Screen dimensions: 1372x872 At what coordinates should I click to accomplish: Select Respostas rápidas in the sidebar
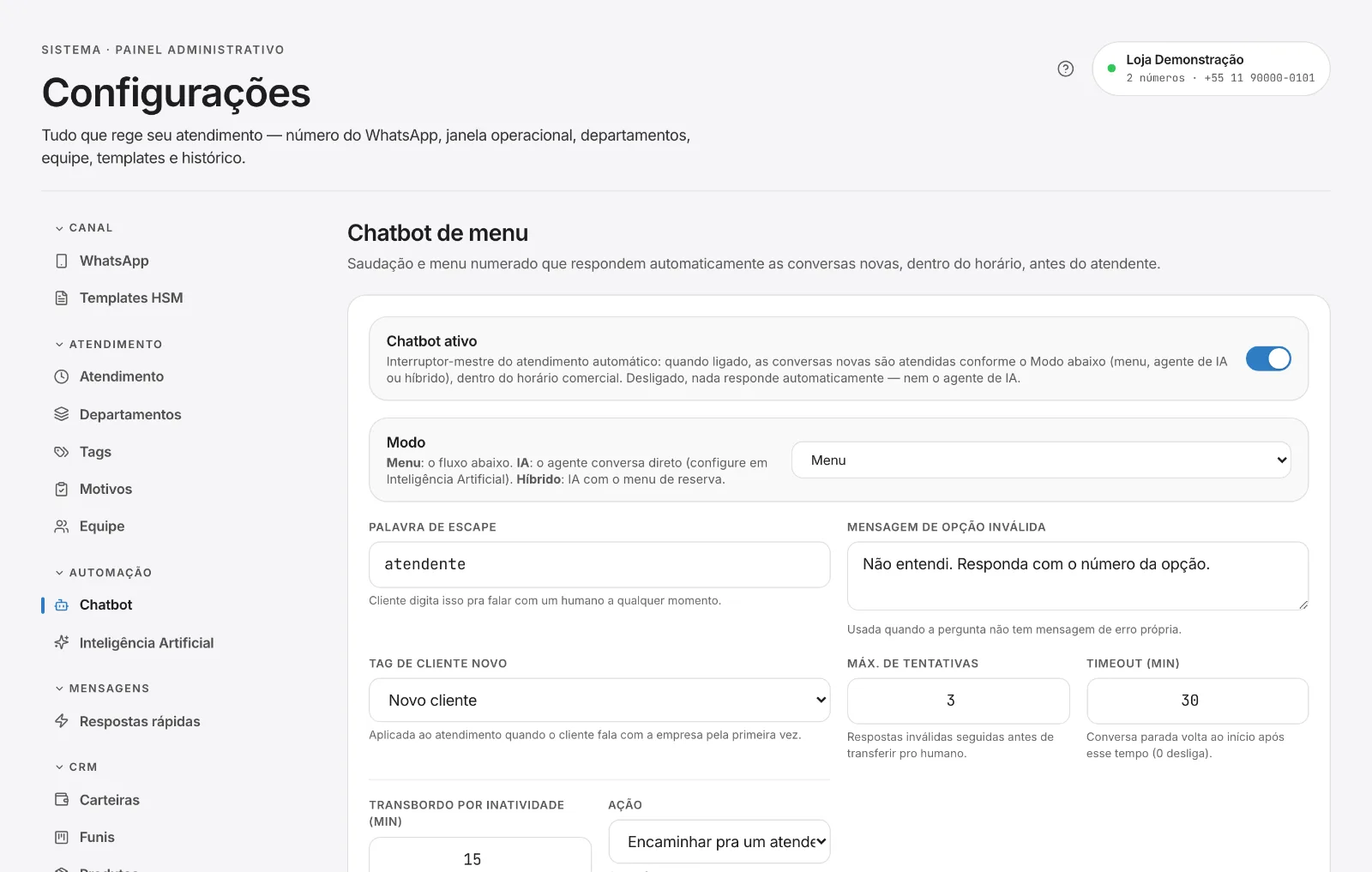pos(140,721)
